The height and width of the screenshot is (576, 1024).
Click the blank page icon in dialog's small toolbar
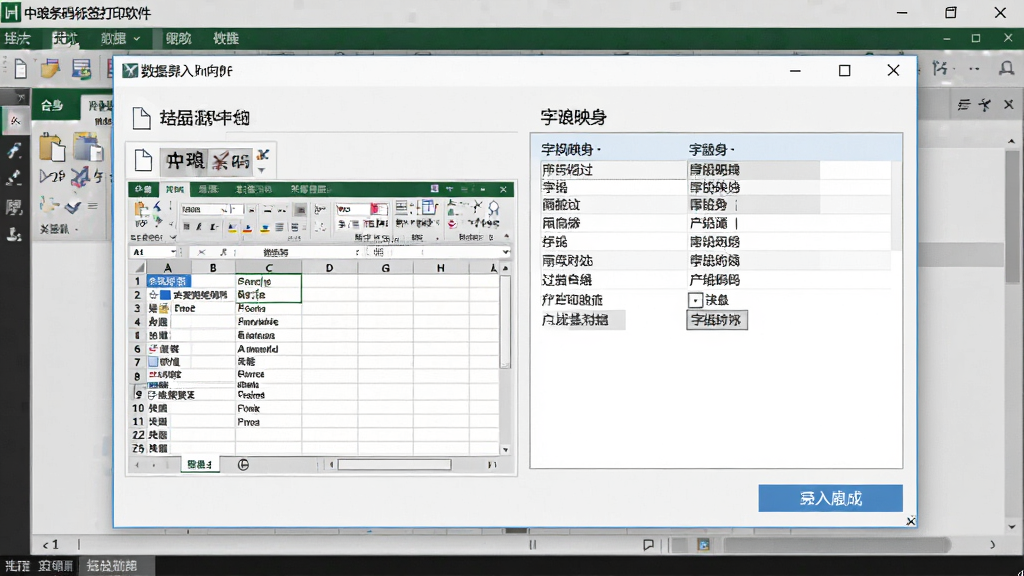click(143, 159)
